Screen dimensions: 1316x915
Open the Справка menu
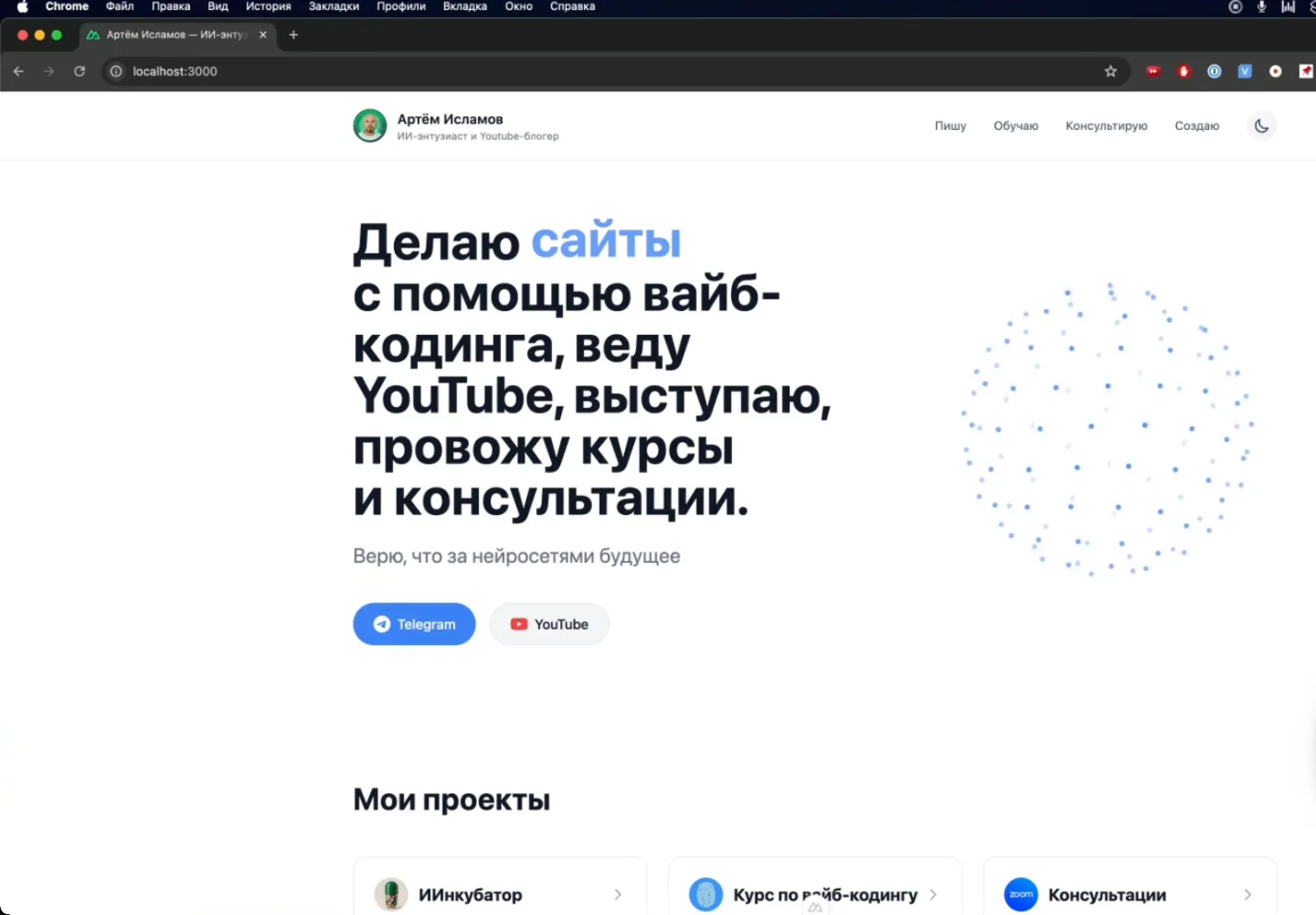pyautogui.click(x=572, y=7)
